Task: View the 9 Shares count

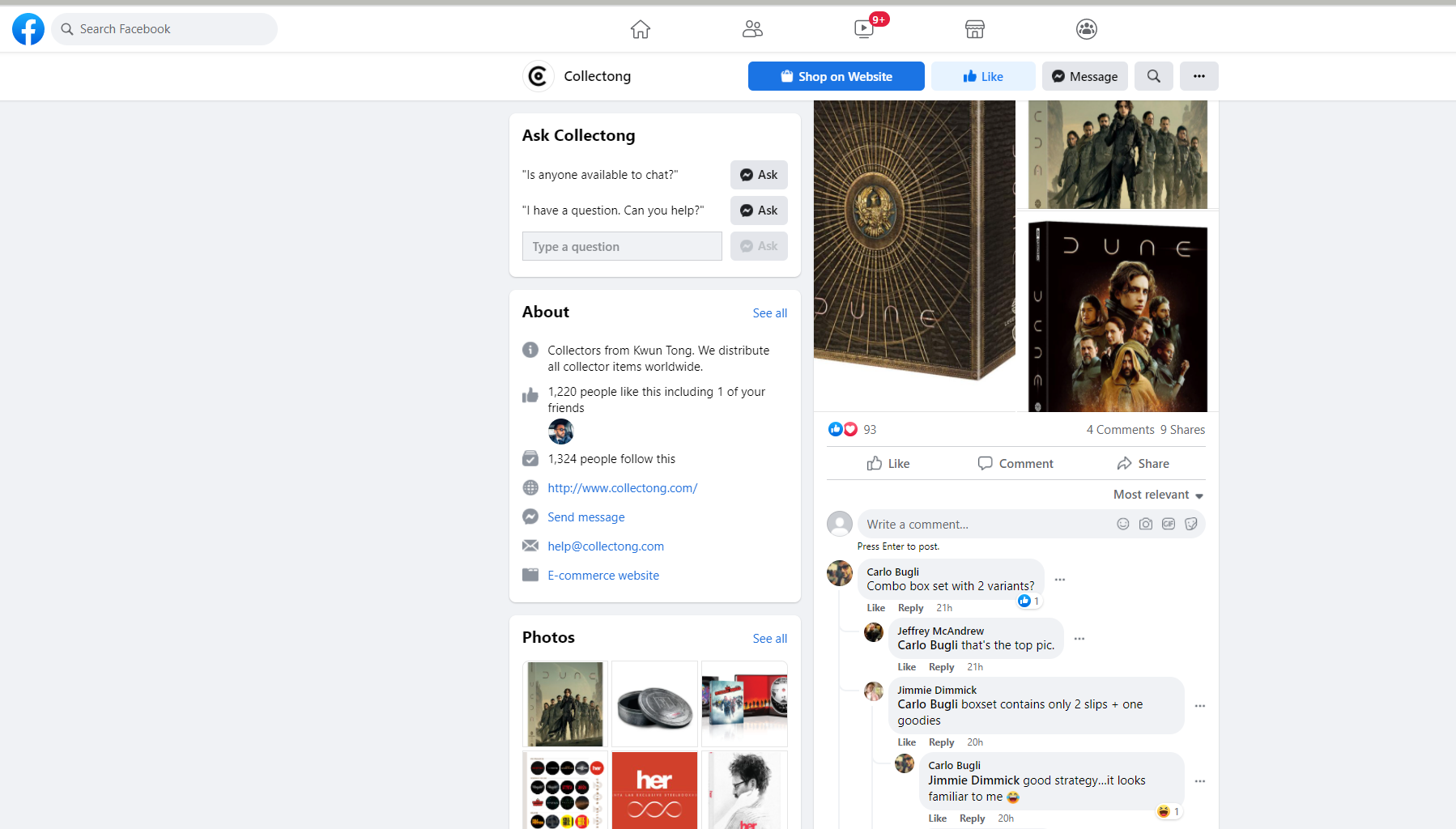Action: pos(1182,430)
